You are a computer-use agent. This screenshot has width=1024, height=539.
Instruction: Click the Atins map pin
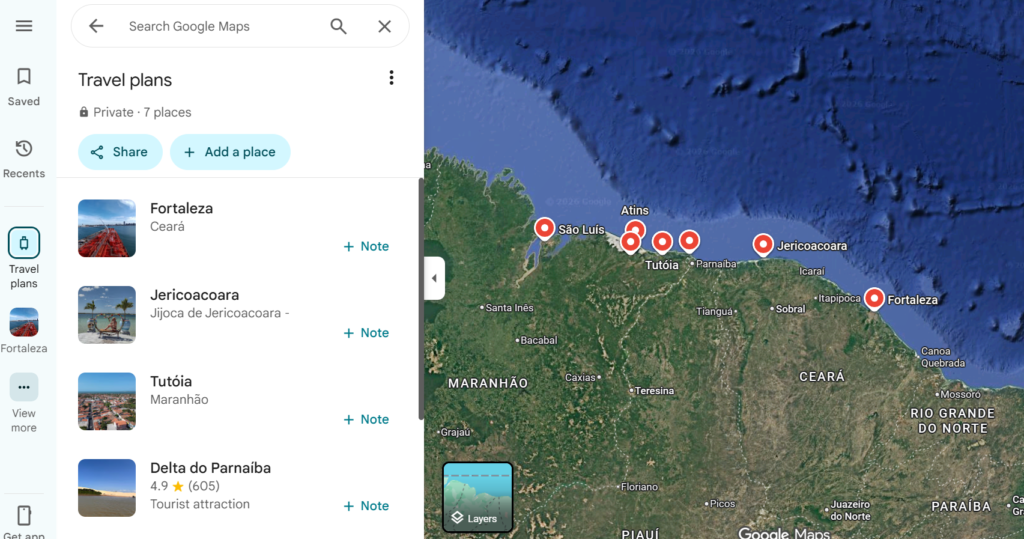[635, 228]
